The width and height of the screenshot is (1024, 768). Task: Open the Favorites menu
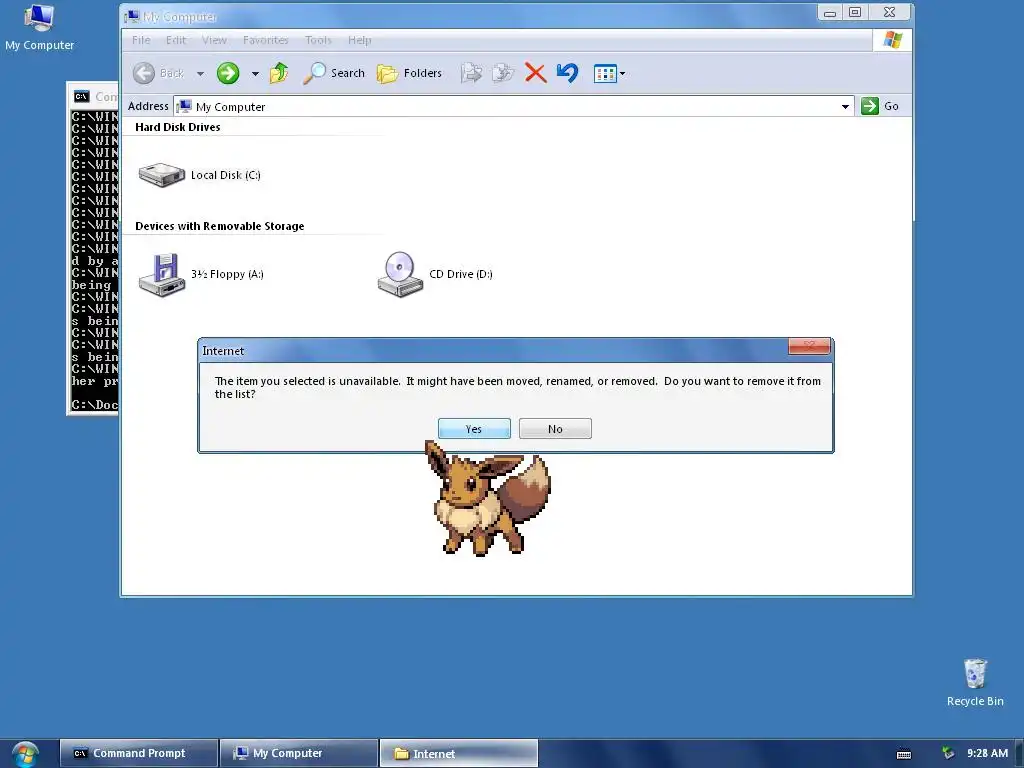[266, 40]
